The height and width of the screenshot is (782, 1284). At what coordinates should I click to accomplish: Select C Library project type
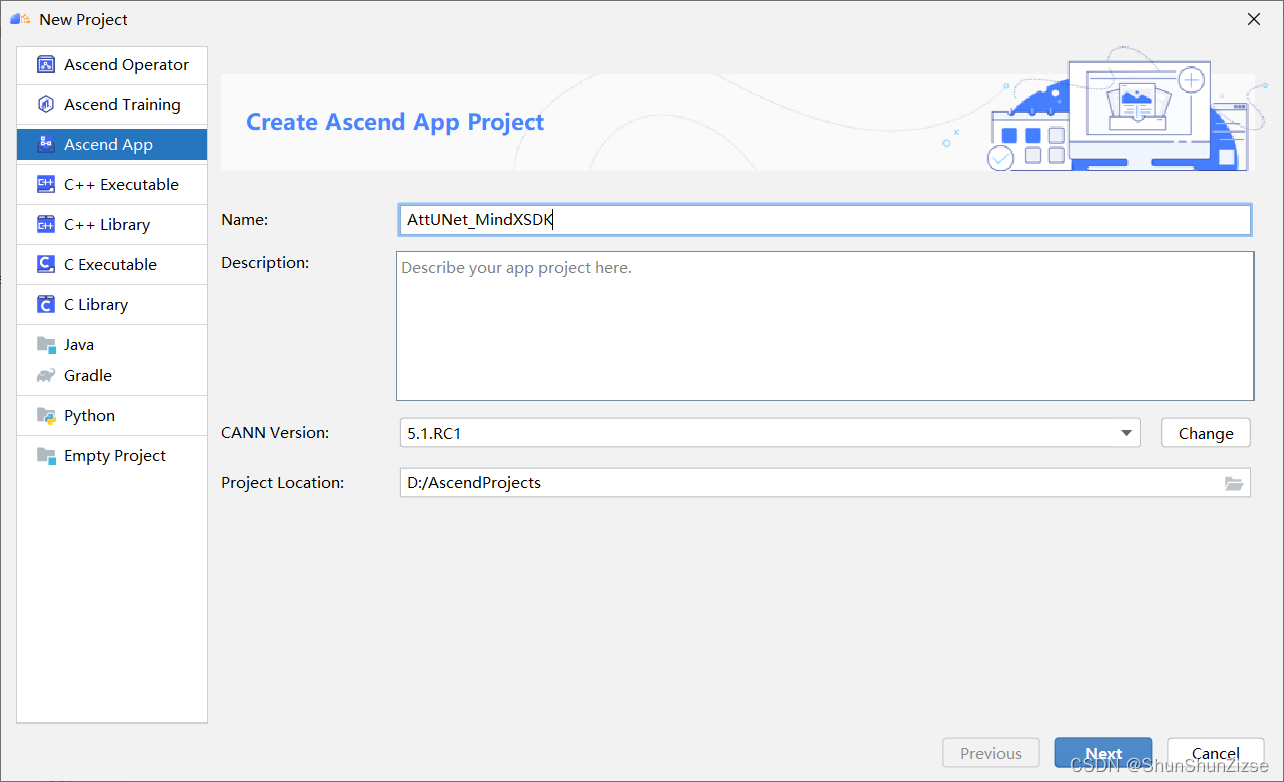coord(112,305)
